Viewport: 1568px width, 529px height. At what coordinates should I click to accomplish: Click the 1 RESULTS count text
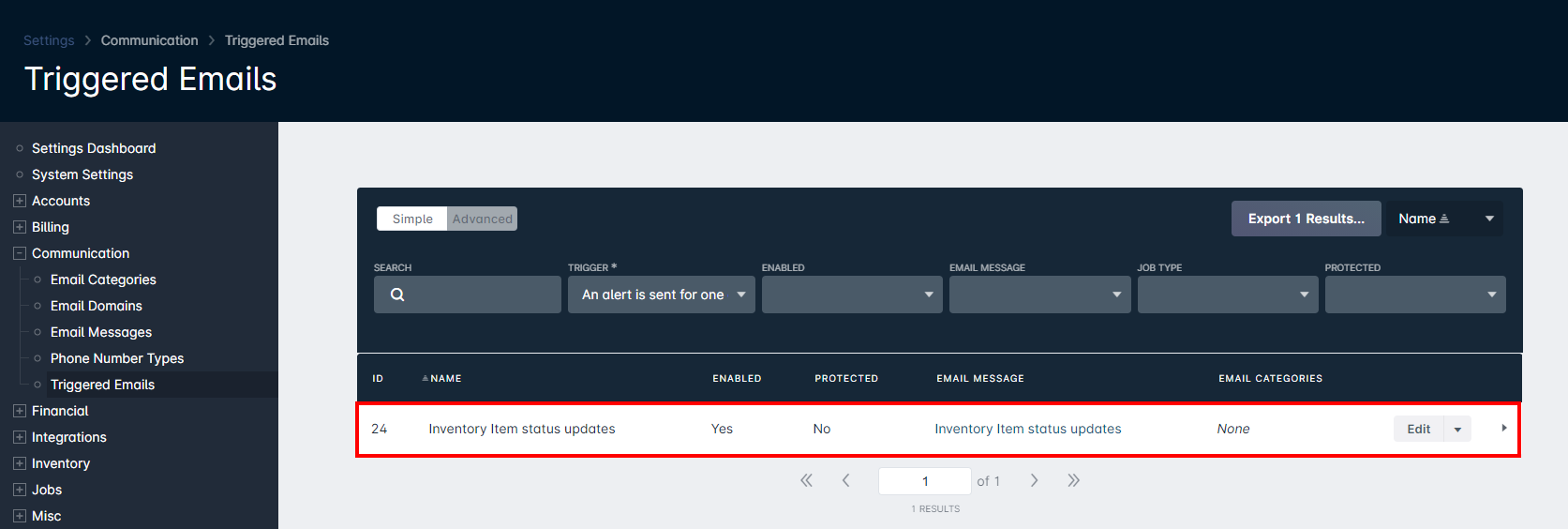coord(935,509)
